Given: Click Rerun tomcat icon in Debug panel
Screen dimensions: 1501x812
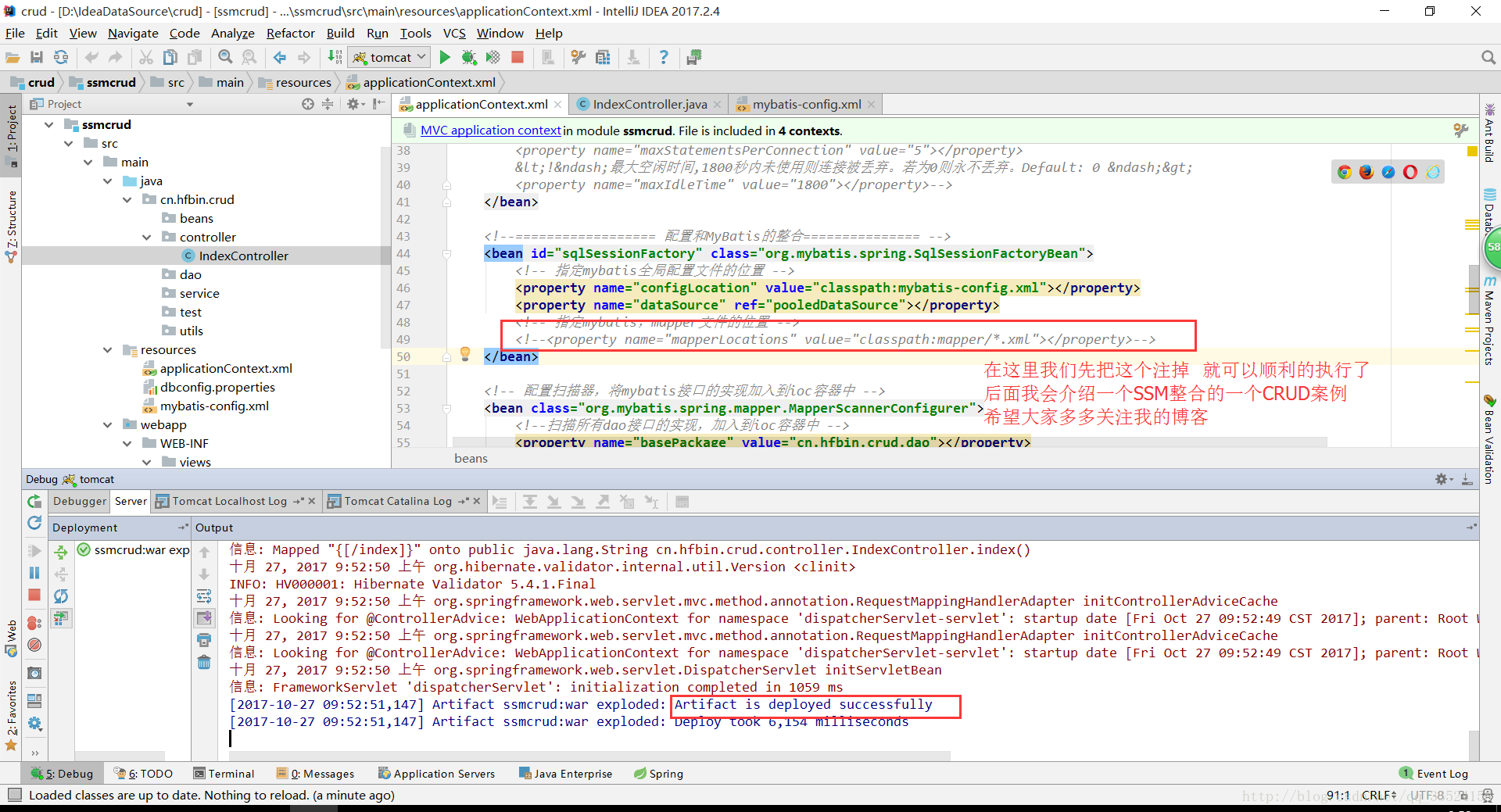Looking at the screenshot, I should pos(34,502).
